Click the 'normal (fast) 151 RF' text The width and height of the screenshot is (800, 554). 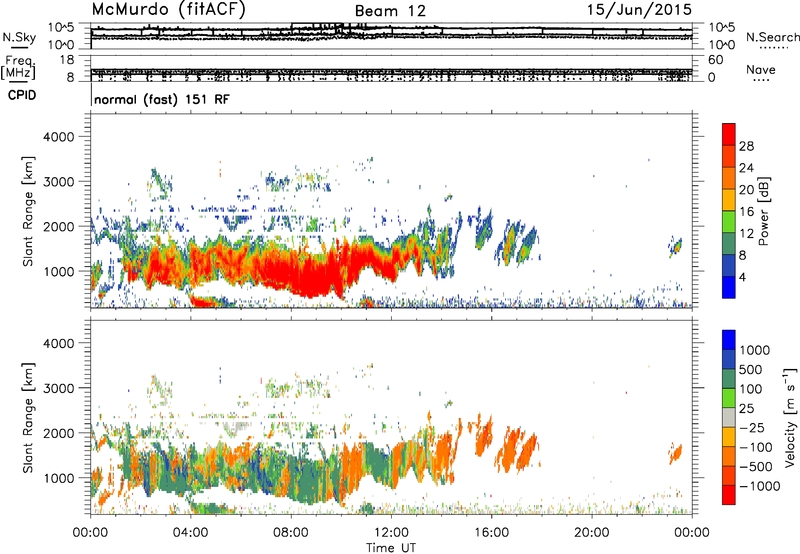(162, 99)
